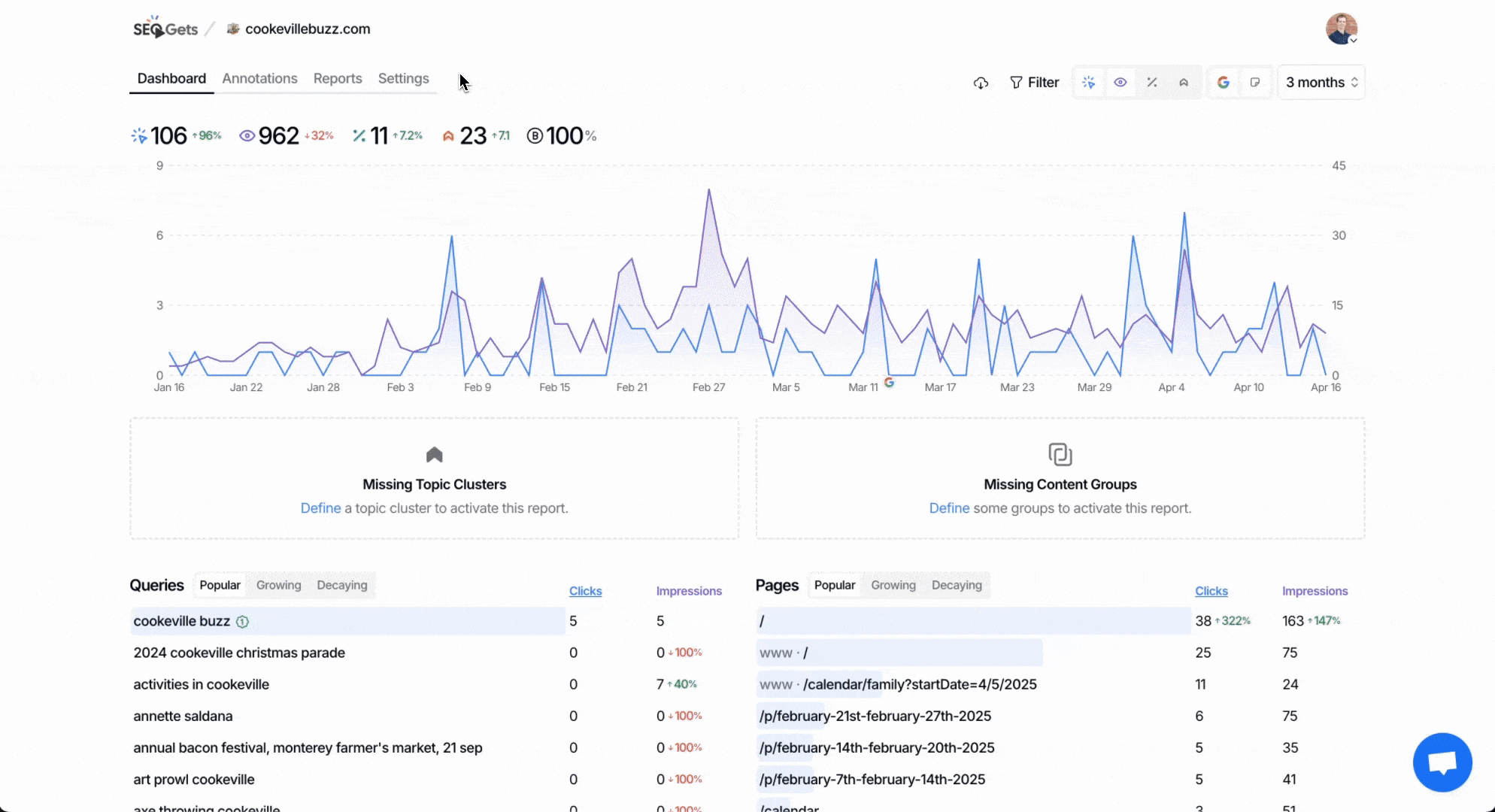1495x812 pixels.
Task: Toggle the CTR percent metric in toolbar
Action: pos(1151,83)
